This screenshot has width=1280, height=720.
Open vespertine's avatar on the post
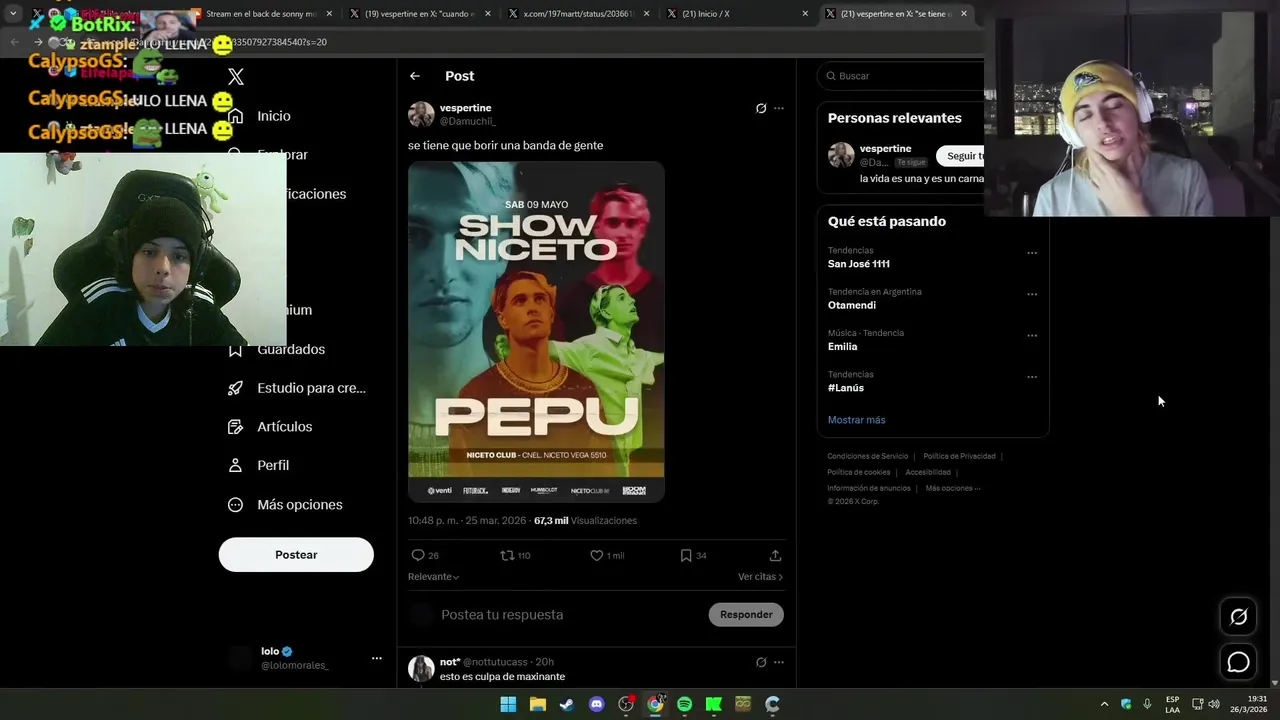point(421,114)
